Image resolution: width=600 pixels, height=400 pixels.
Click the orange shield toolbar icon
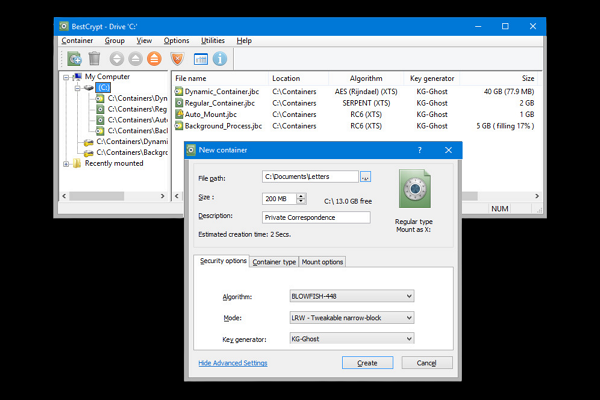(177, 59)
